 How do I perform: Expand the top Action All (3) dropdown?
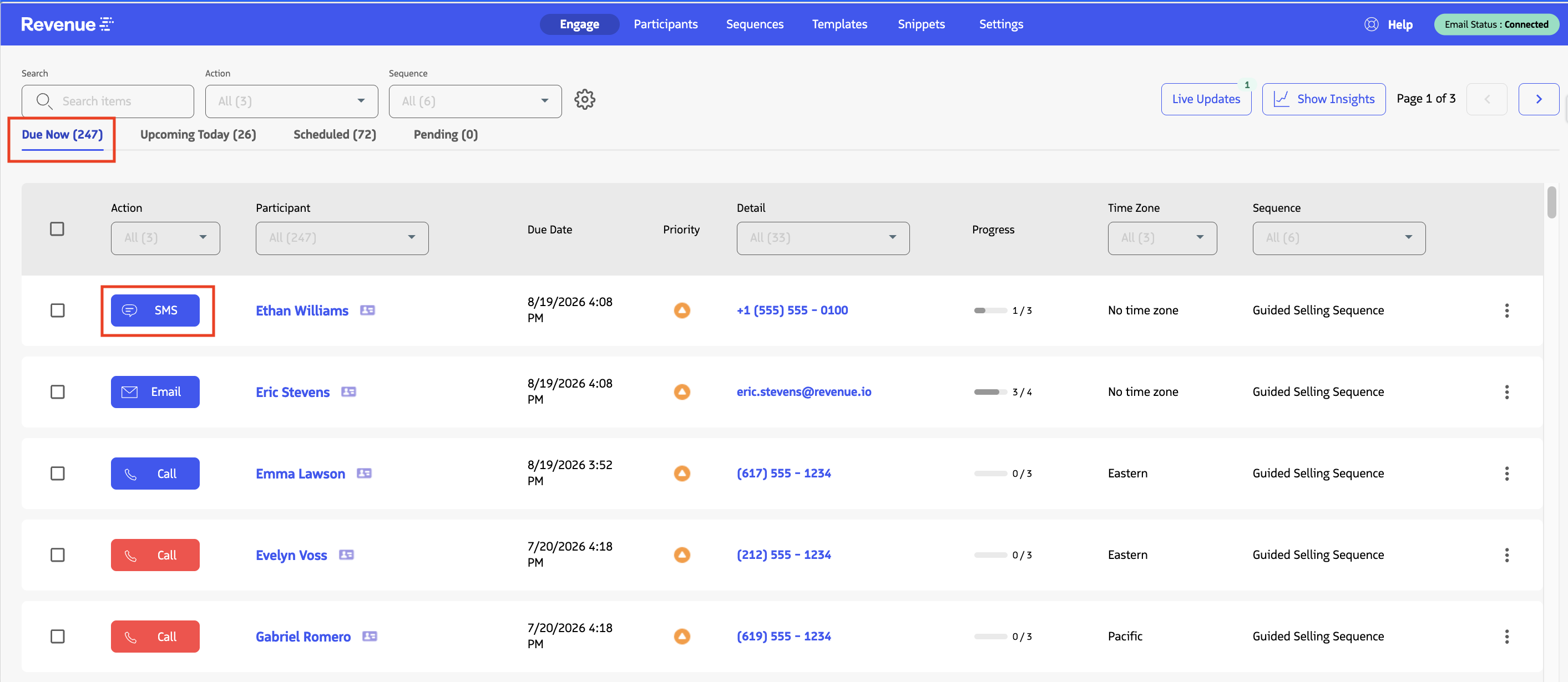[291, 101]
